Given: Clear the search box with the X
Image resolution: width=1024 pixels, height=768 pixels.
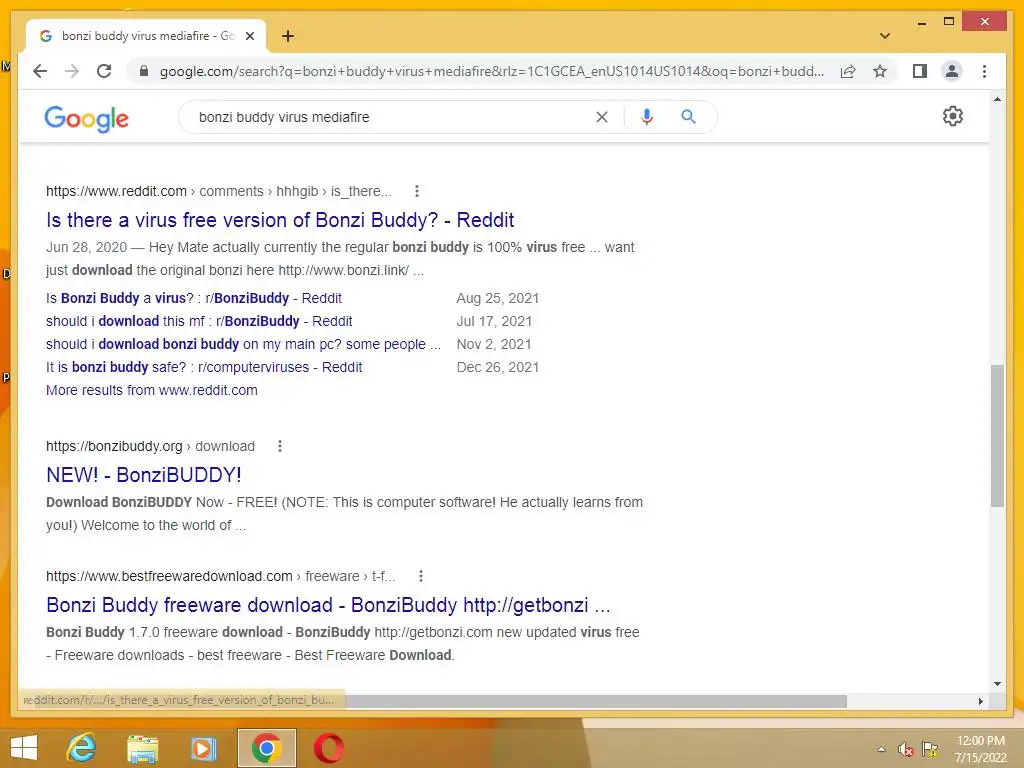Looking at the screenshot, I should coord(601,117).
